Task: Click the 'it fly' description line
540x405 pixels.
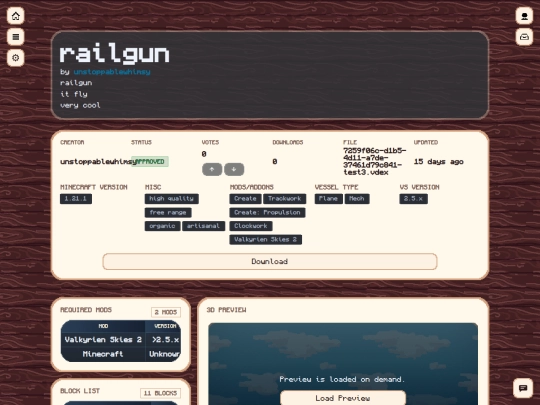Action: (x=73, y=94)
